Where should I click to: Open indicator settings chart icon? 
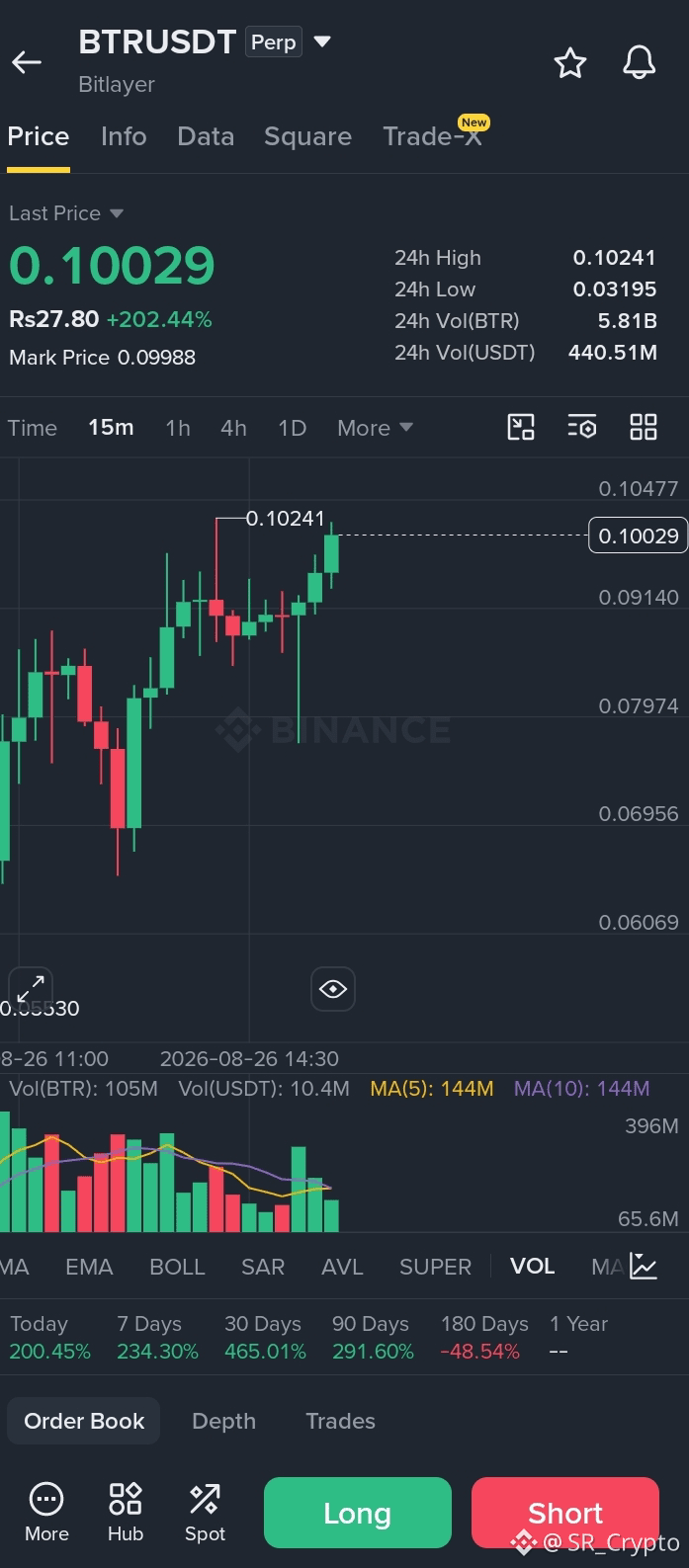(644, 1266)
